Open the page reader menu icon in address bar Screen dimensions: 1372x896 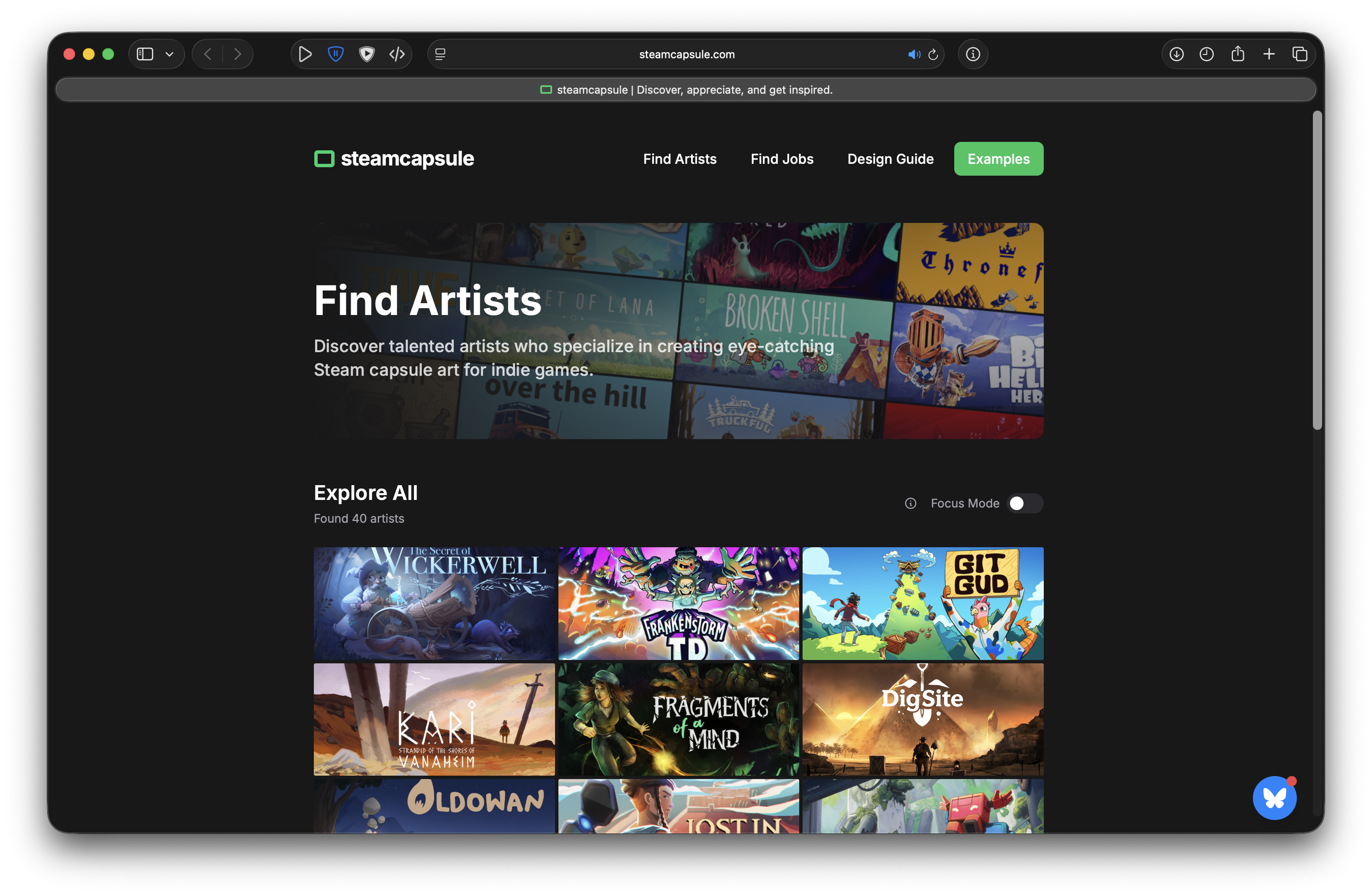coord(441,54)
